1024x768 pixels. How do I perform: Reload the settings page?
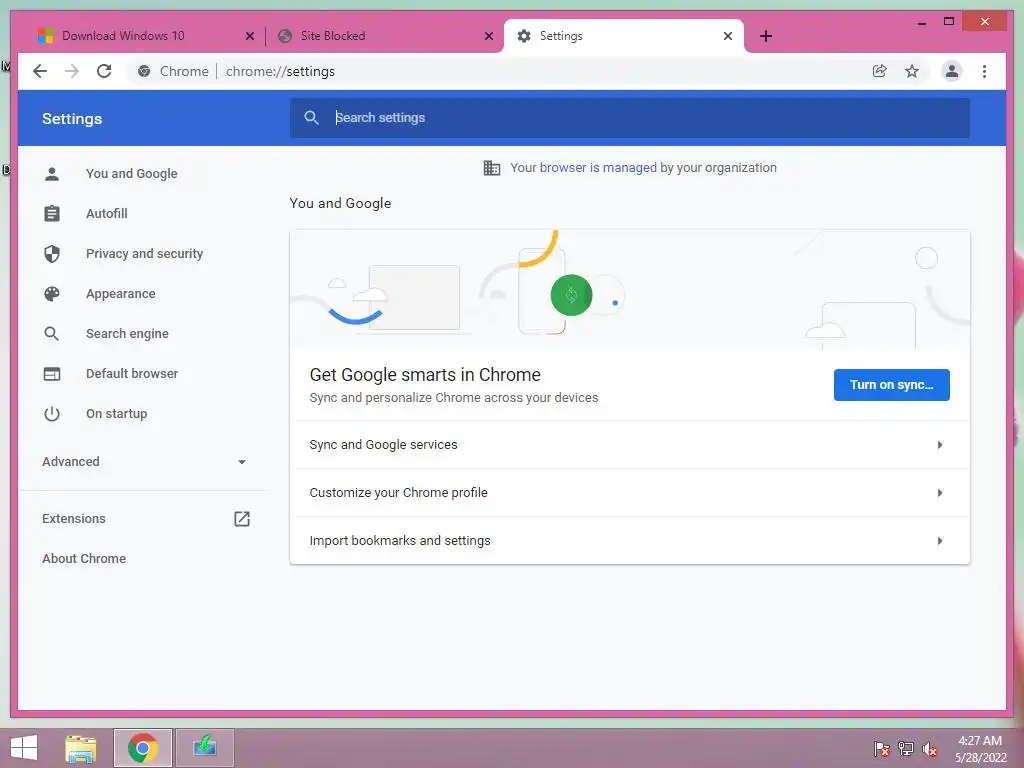pos(104,71)
